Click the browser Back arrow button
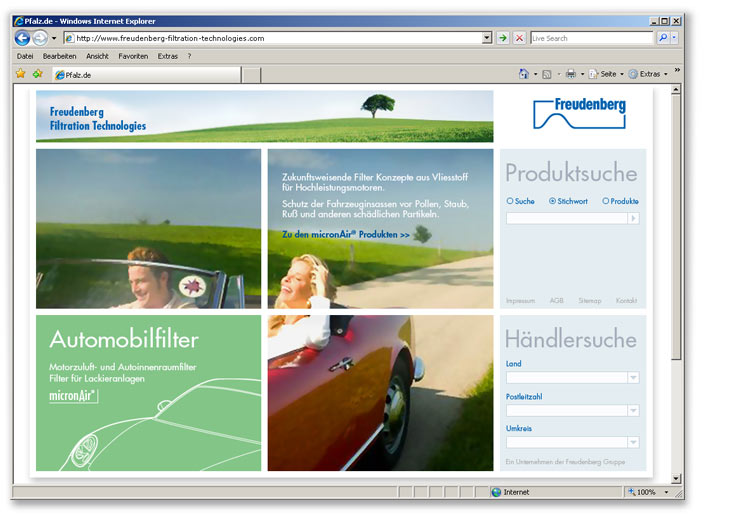The width and height of the screenshot is (750, 530). [22, 38]
